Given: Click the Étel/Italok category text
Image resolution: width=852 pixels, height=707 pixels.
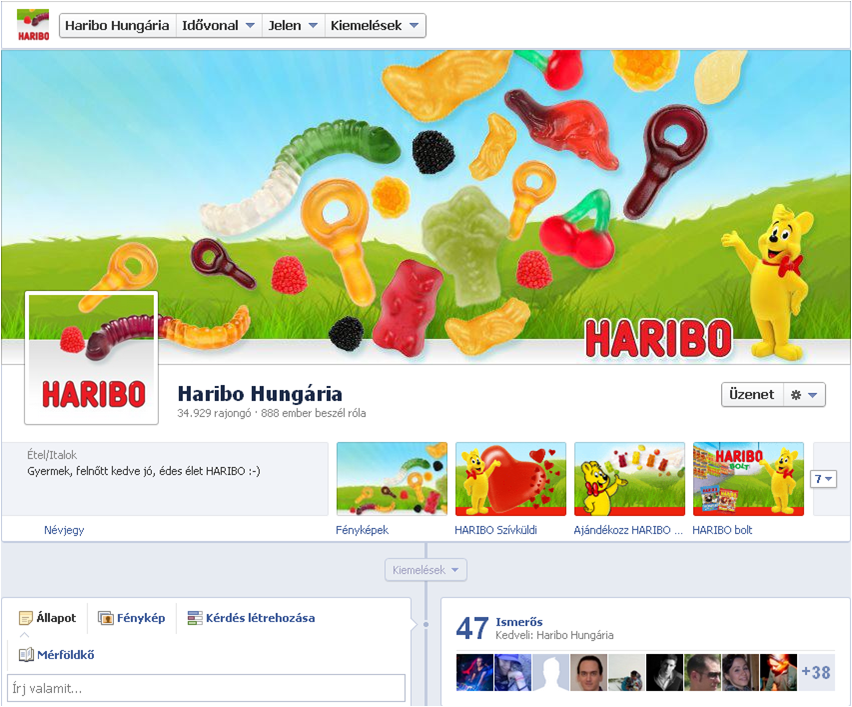Looking at the screenshot, I should (52, 455).
